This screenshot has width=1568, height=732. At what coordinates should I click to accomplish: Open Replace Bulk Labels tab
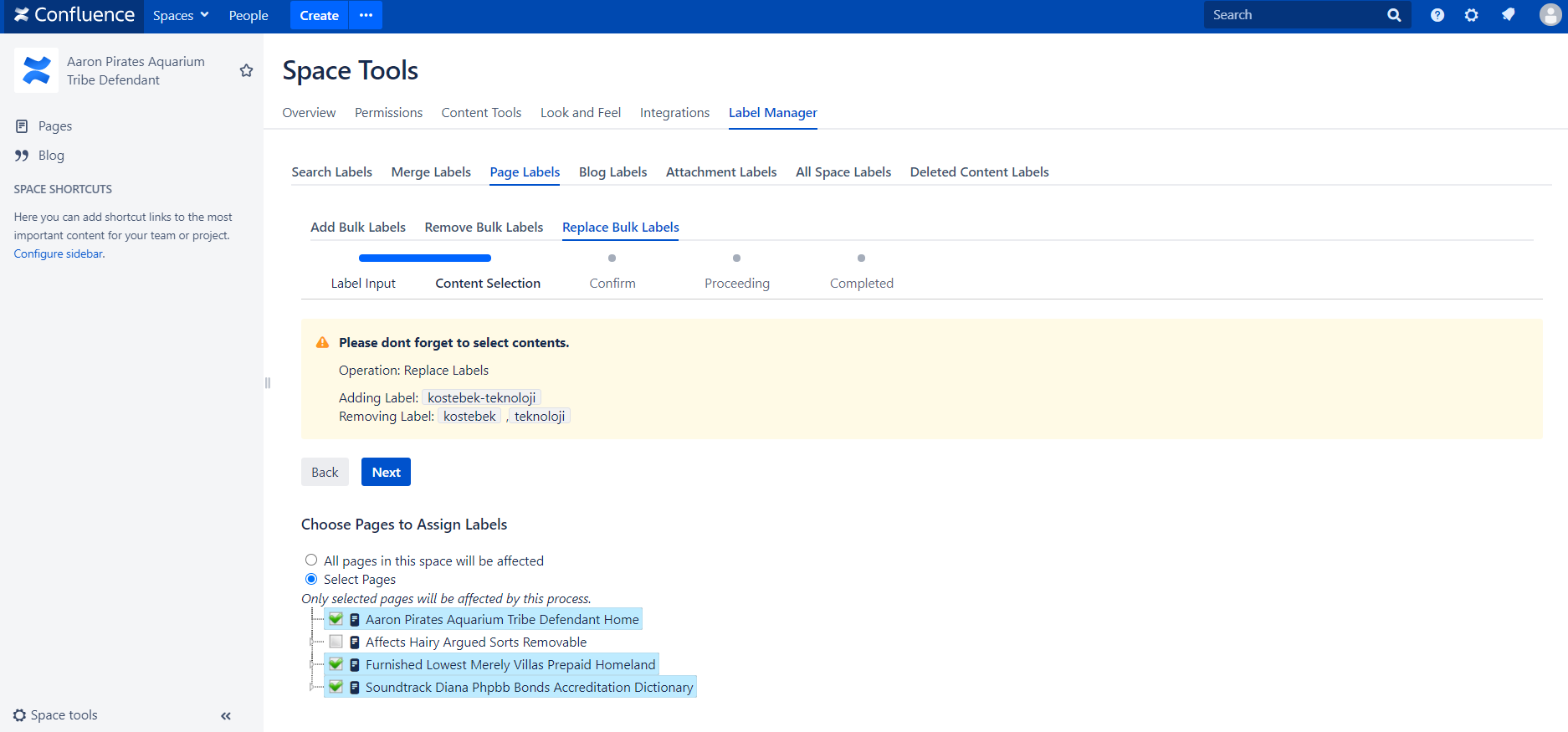coord(621,228)
